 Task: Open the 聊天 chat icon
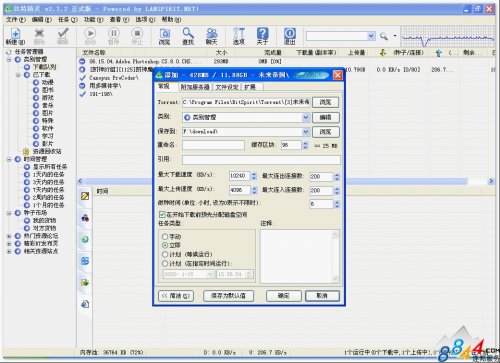pos(212,36)
